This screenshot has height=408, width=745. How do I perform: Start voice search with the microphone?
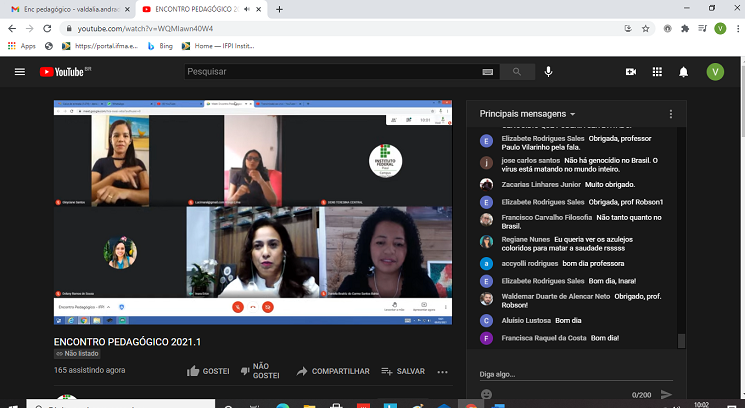(548, 72)
